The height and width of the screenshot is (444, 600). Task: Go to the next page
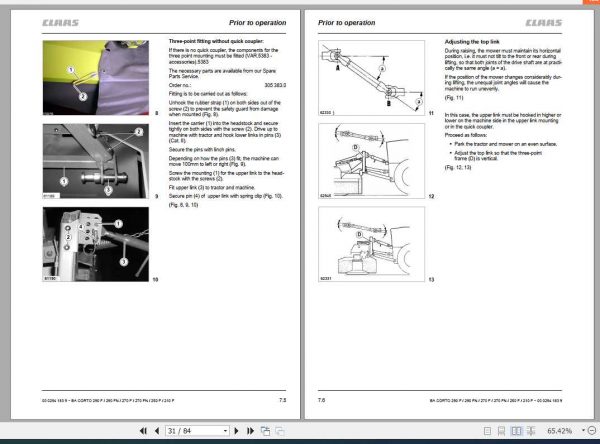[236, 431]
